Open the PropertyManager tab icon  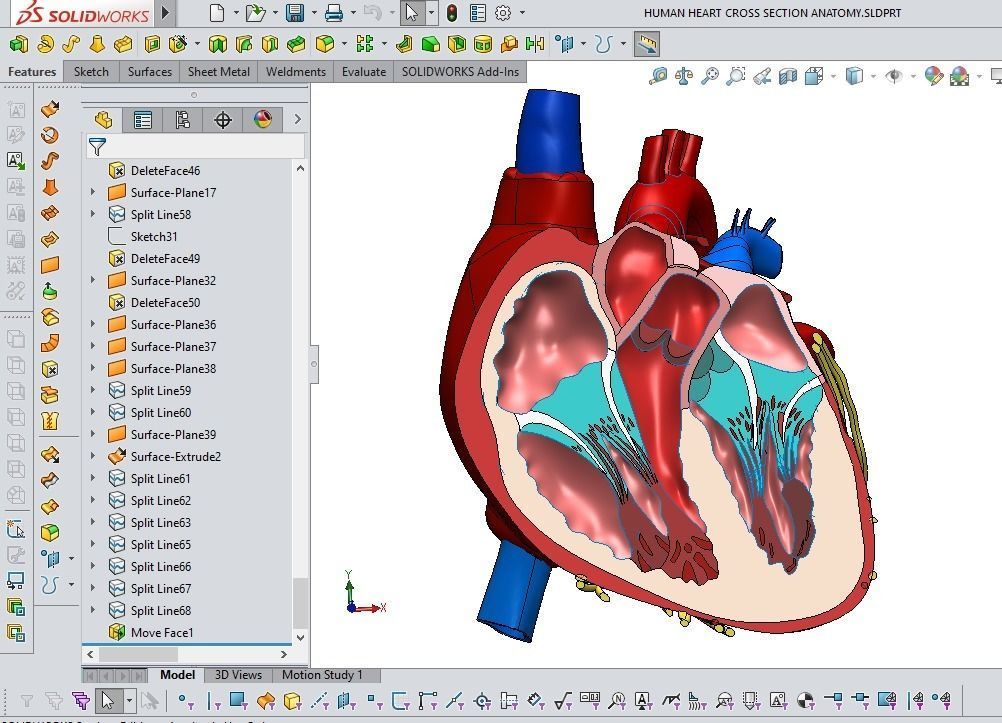[143, 120]
